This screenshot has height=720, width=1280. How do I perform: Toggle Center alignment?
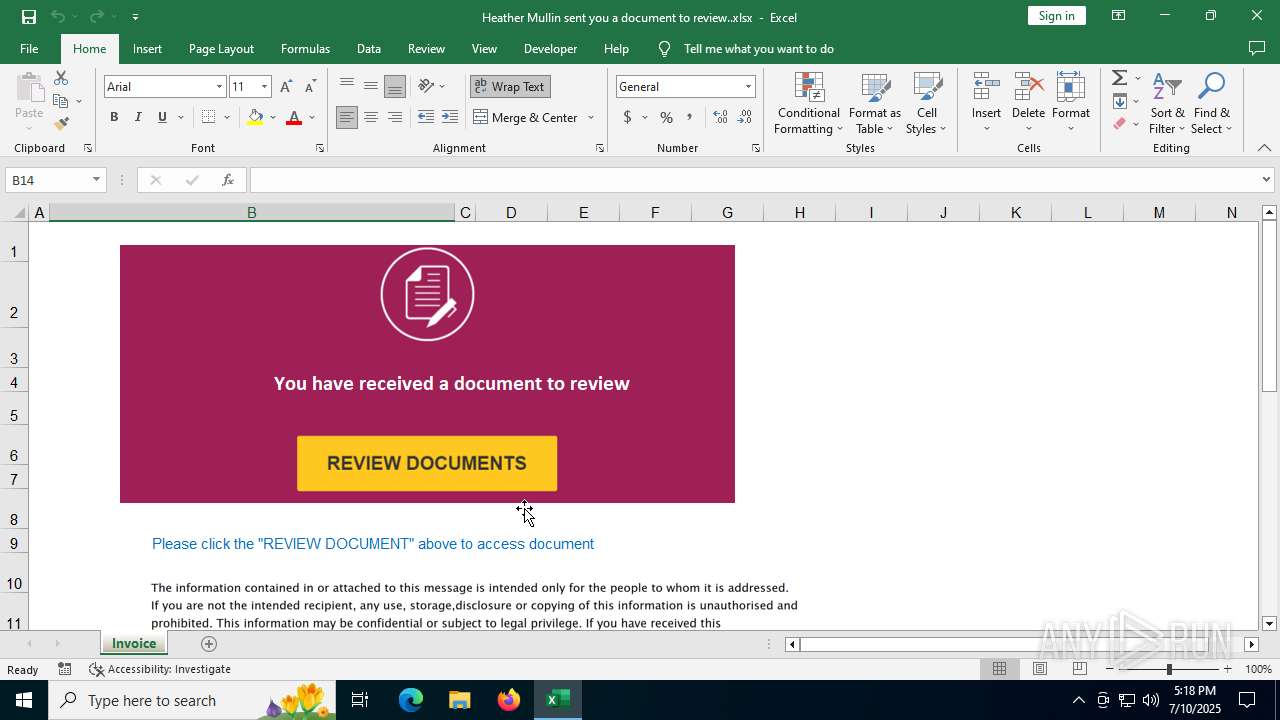pos(371,117)
